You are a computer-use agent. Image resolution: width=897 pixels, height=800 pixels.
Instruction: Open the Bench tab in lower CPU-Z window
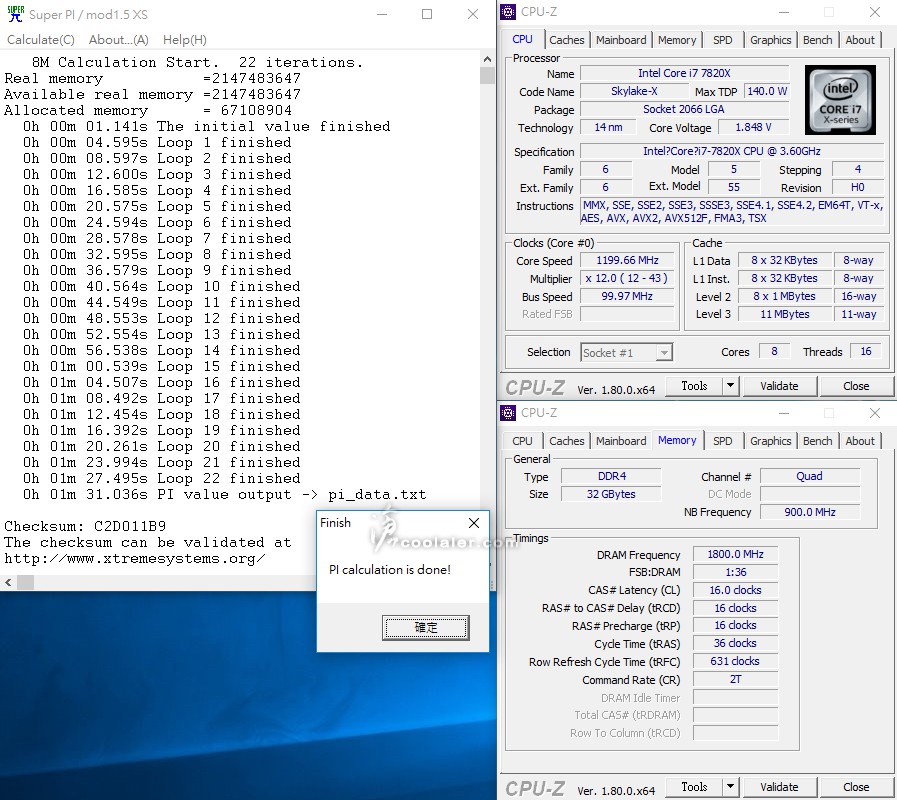(x=817, y=441)
